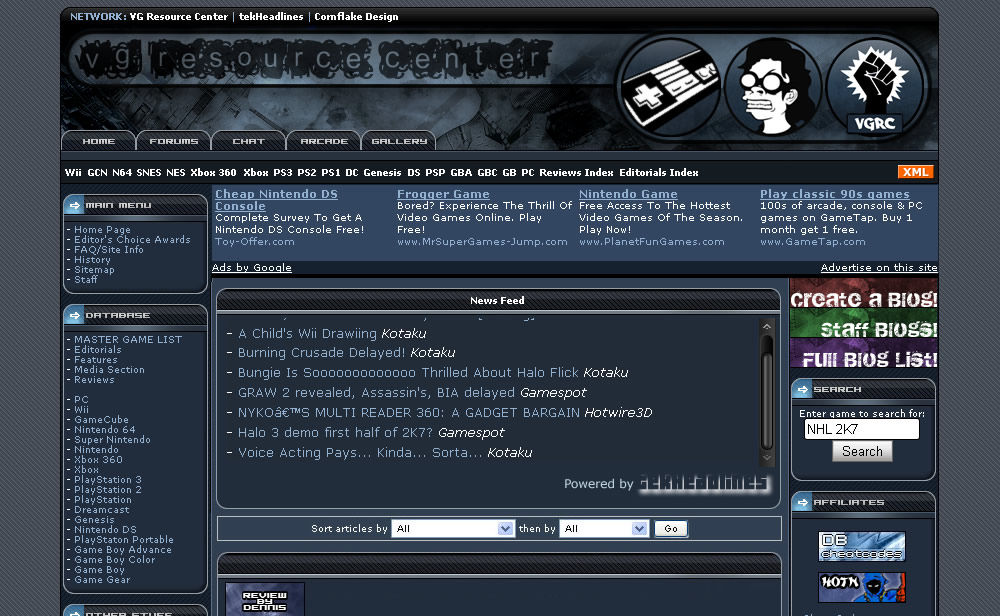Click the game search input field
Image resolution: width=1000 pixels, height=616 pixels.
click(x=862, y=429)
